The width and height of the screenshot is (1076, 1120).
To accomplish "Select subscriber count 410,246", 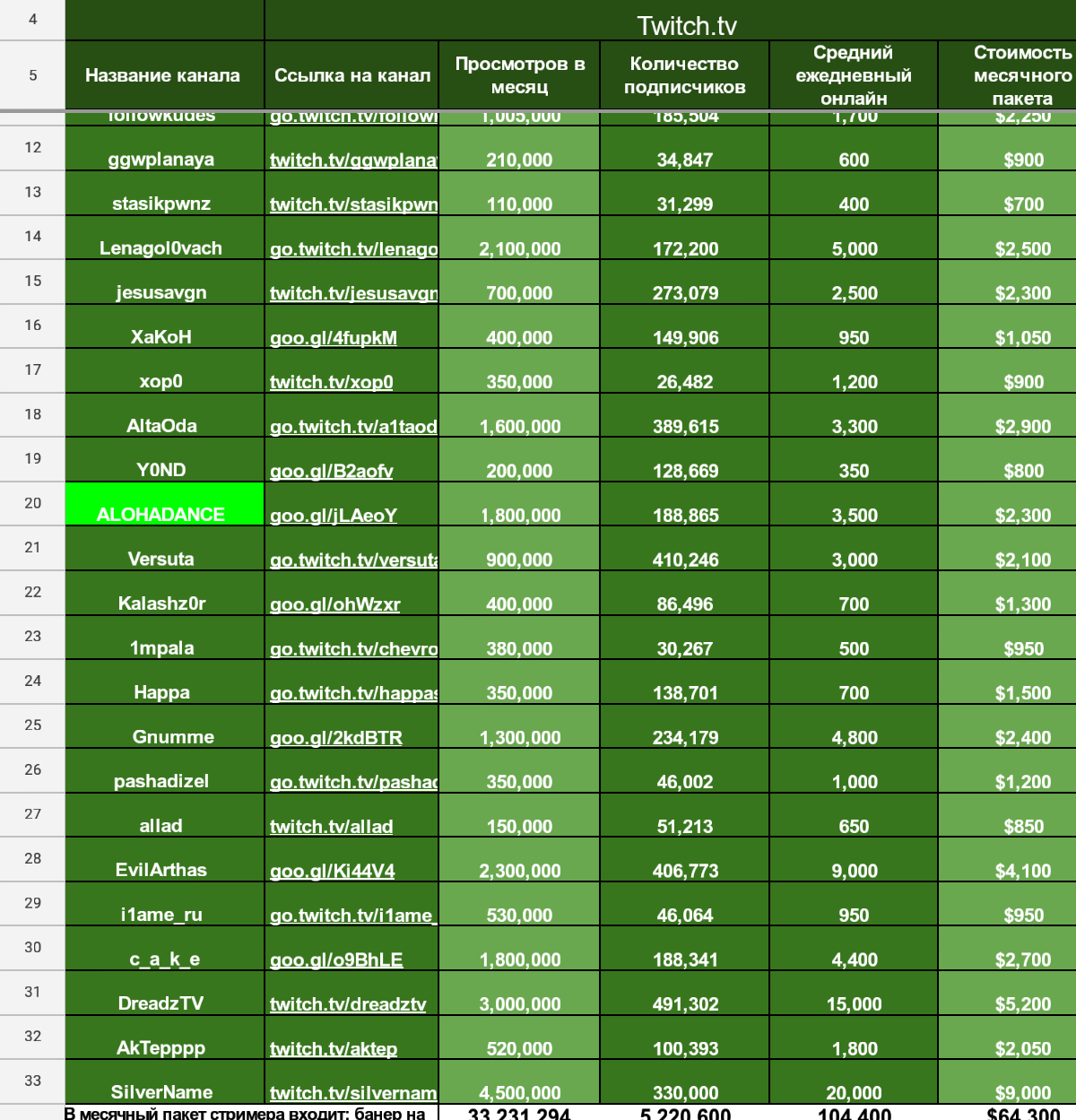I will (685, 549).
